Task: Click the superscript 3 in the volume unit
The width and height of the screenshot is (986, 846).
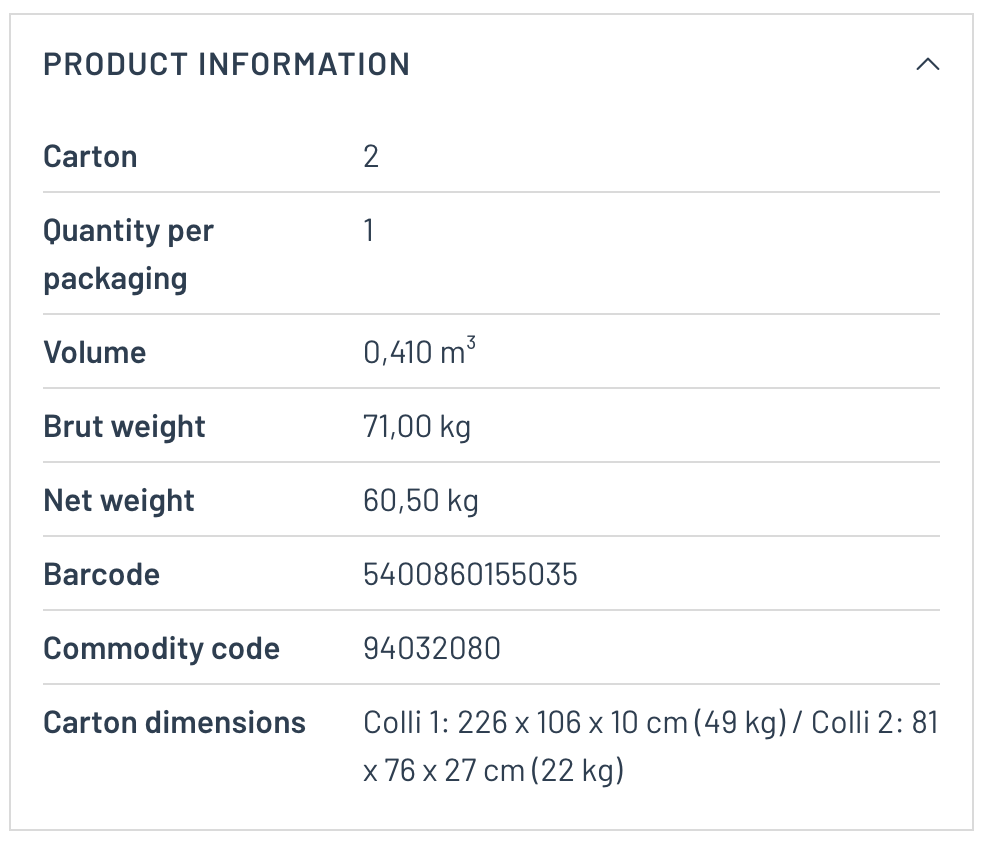Action: coord(471,345)
